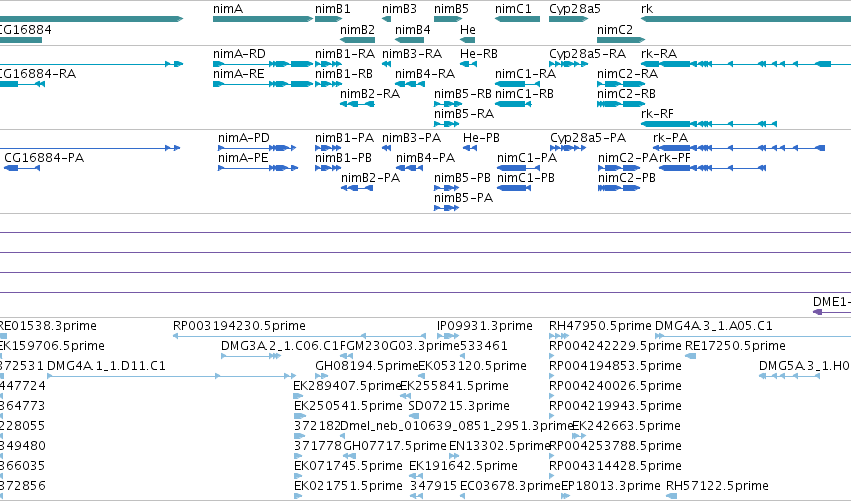Select the CG16884 gene label
Viewport: 851px width, 501px height.
coord(26,29)
